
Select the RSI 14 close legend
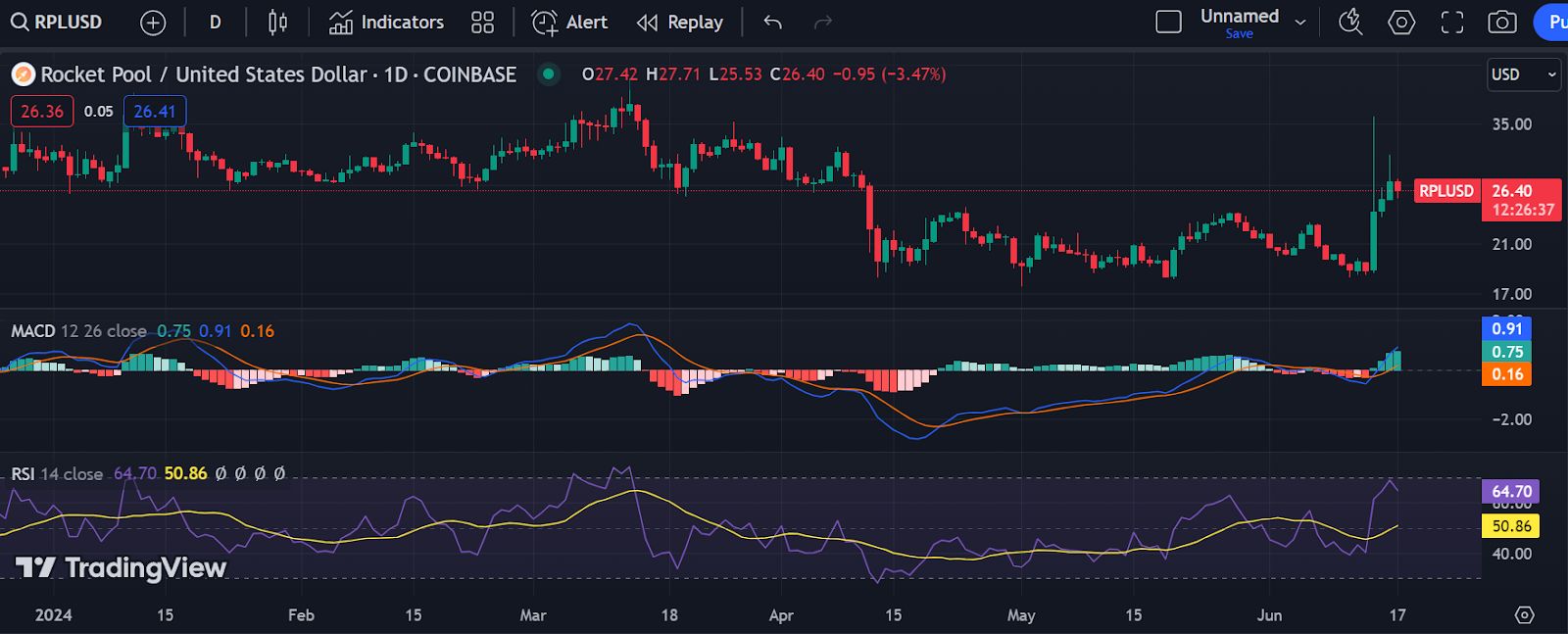(x=57, y=474)
